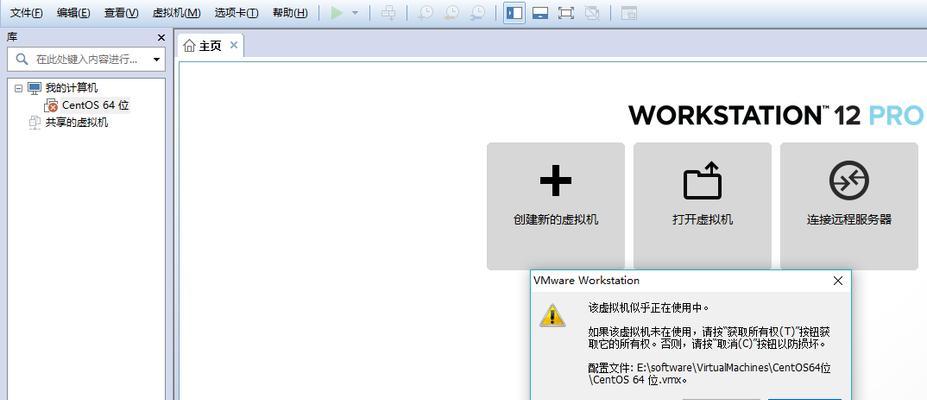Open the 虚拟机(M) menu

[x=176, y=13]
